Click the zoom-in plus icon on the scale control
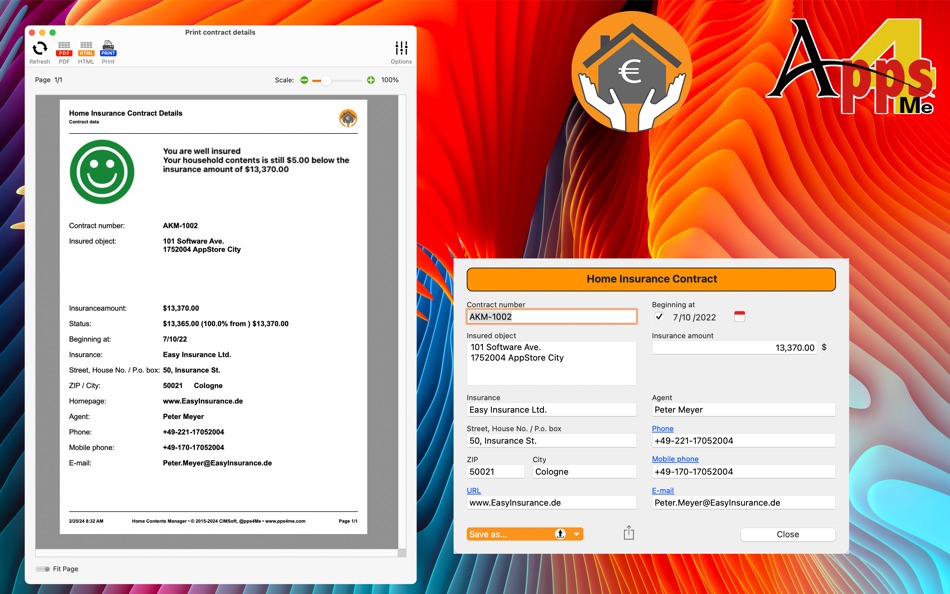The height and width of the screenshot is (594, 950). coord(371,80)
